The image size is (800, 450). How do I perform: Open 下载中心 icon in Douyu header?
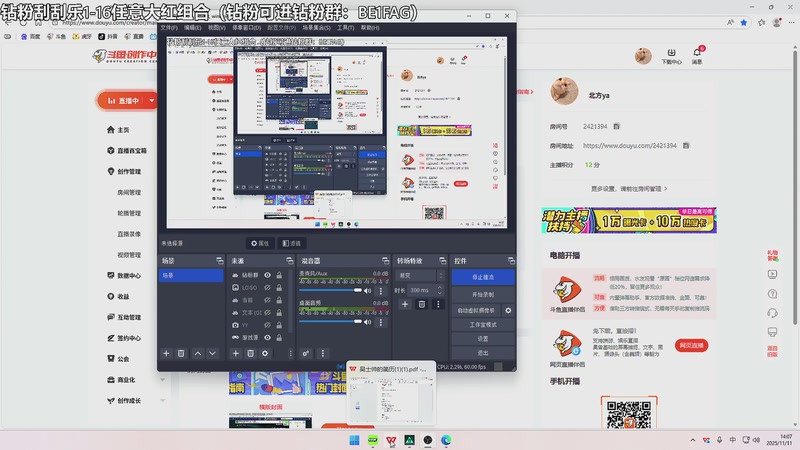click(x=671, y=56)
